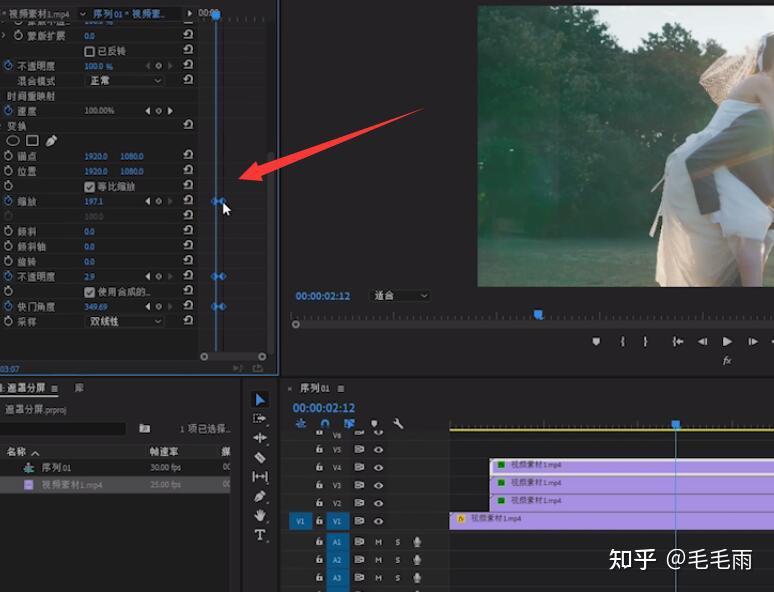
Task: Open 序列01 timeline panel menu
Action: point(341,389)
